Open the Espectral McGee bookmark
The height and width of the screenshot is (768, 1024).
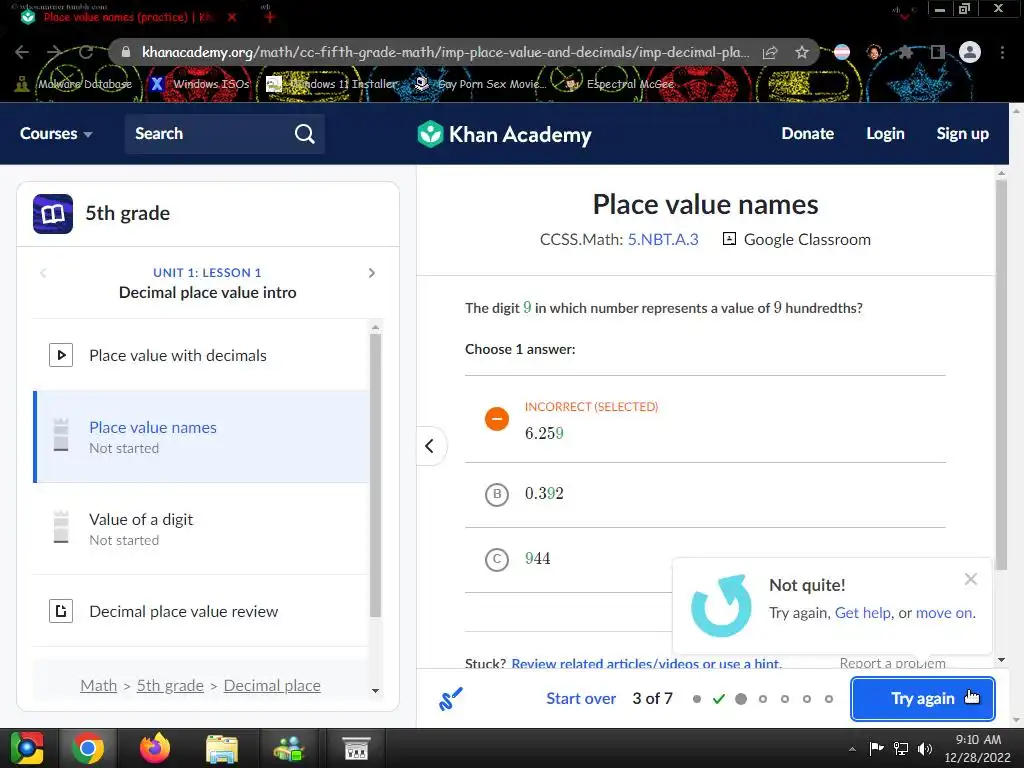pyautogui.click(x=620, y=84)
